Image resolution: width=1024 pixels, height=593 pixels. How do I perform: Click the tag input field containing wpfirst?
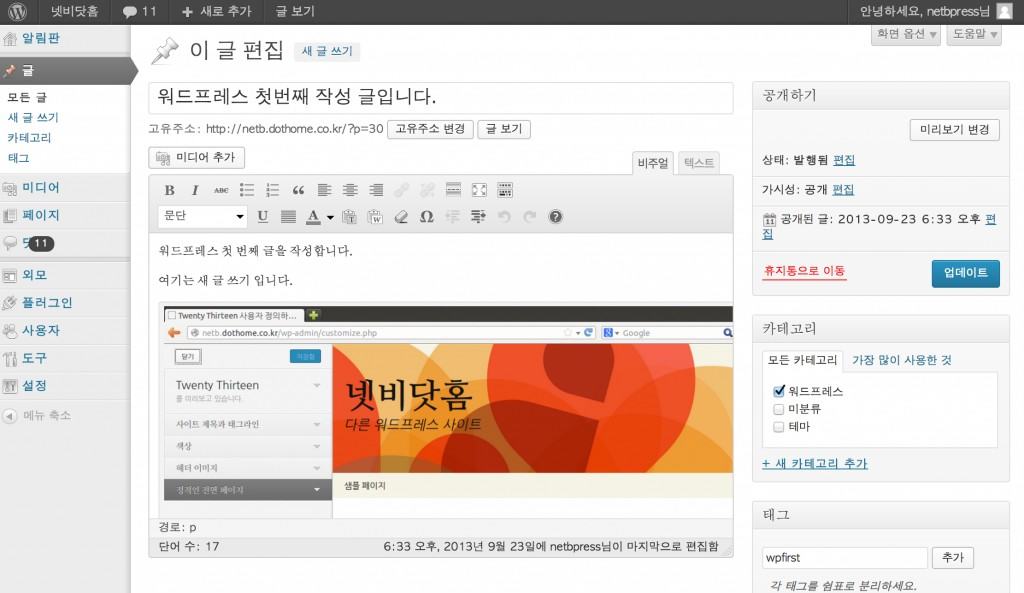click(x=843, y=558)
